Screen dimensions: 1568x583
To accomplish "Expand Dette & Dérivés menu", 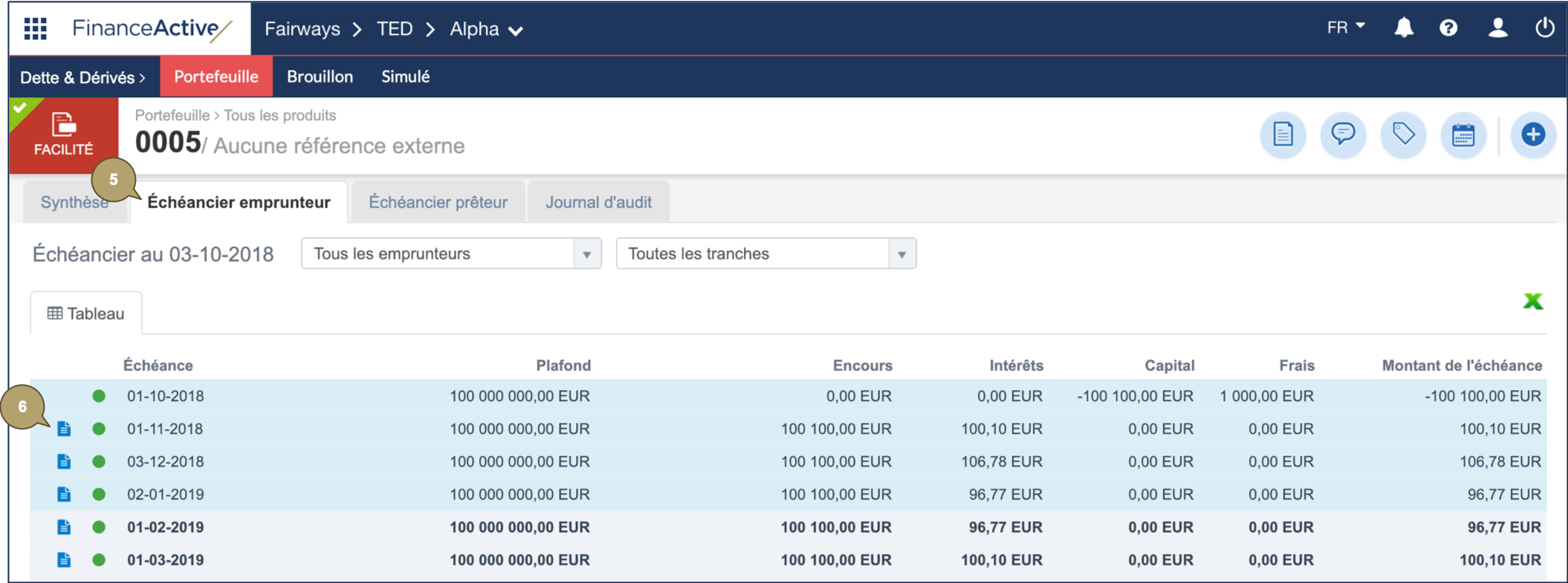I will (x=82, y=77).
